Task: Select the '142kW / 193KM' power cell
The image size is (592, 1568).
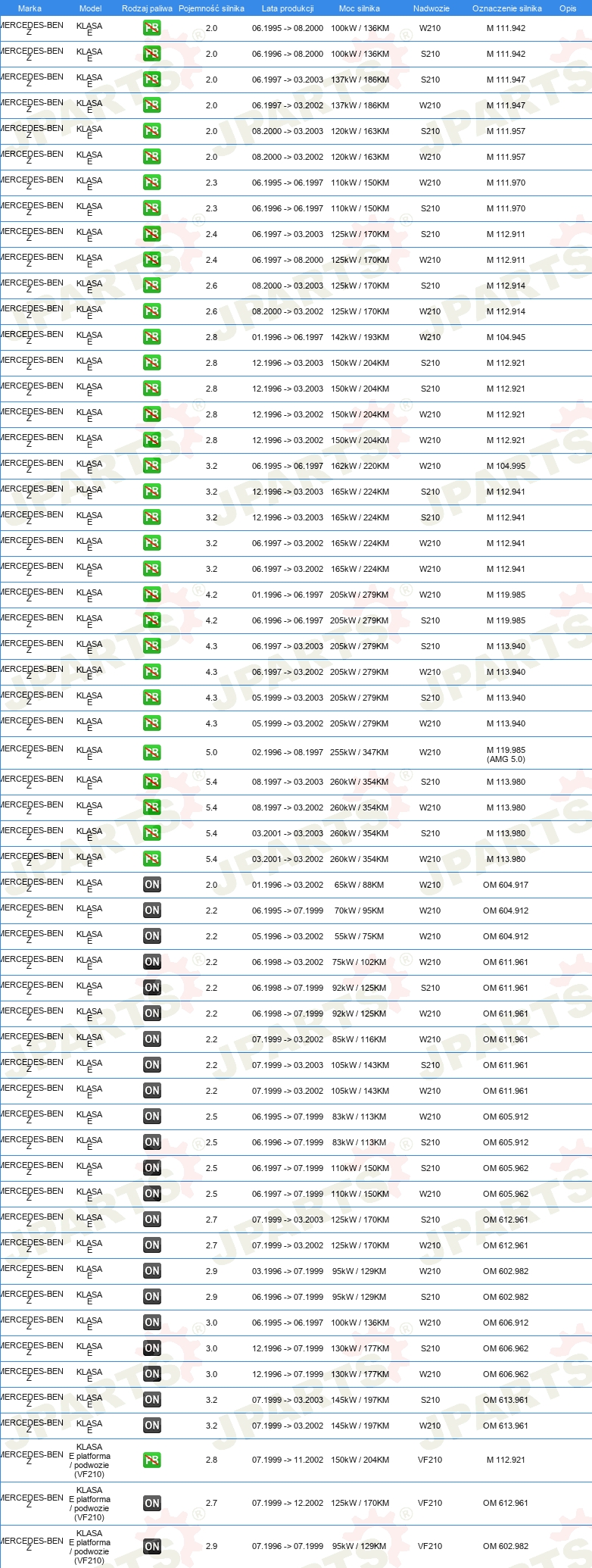Action: point(360,337)
